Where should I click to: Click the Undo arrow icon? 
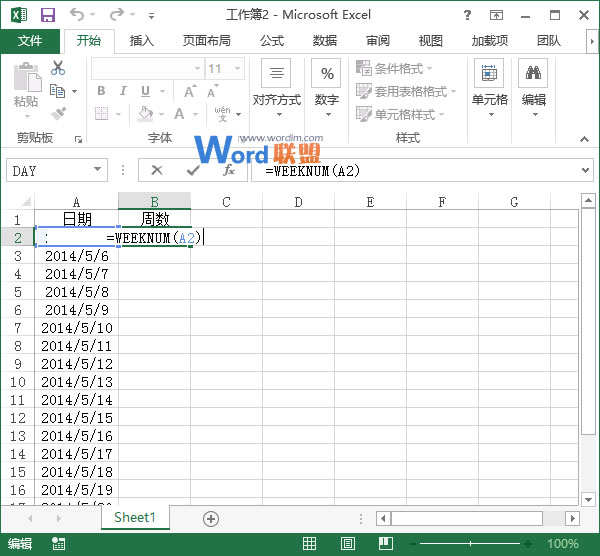pyautogui.click(x=77, y=15)
